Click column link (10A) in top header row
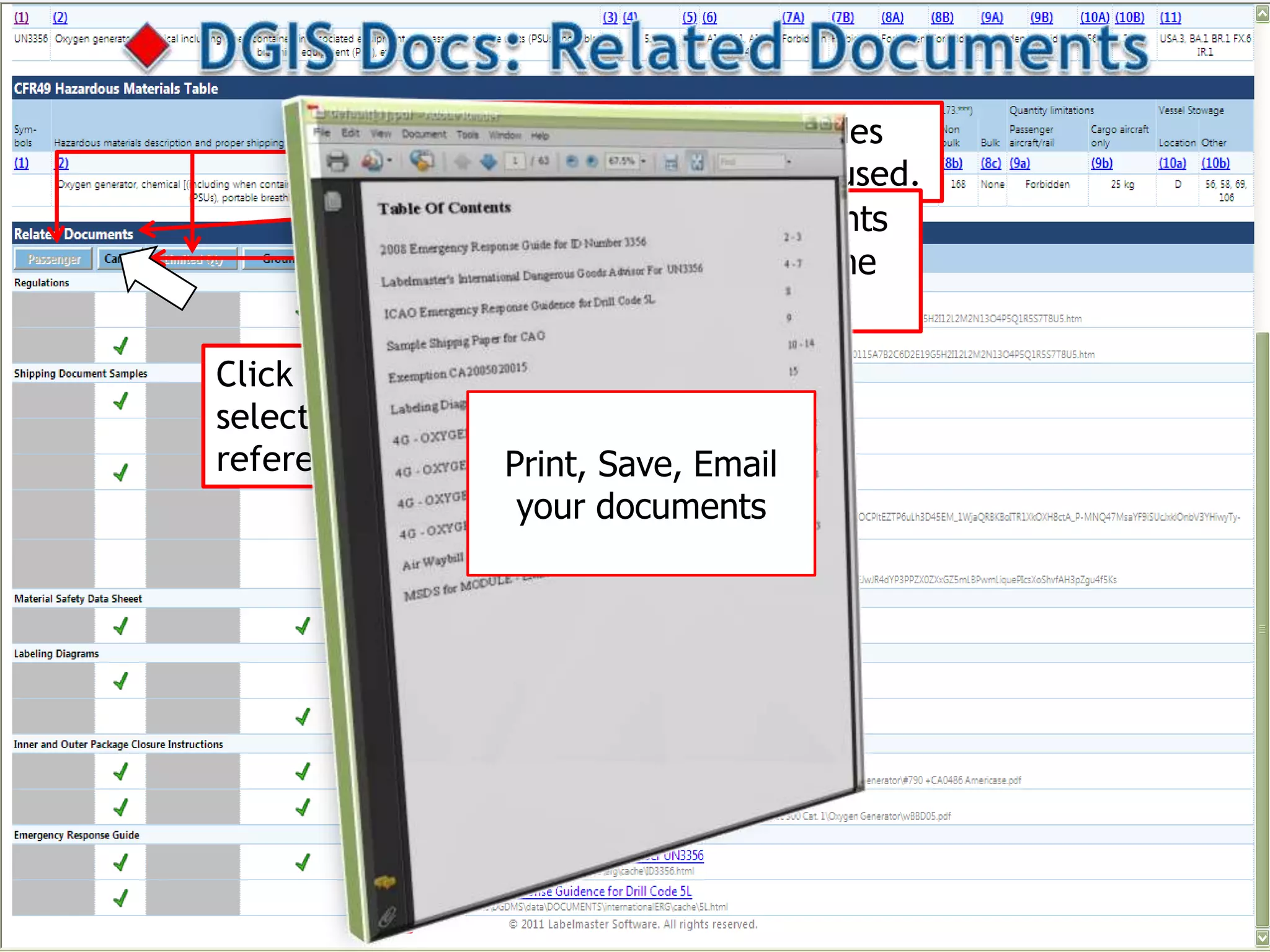 [x=1095, y=17]
